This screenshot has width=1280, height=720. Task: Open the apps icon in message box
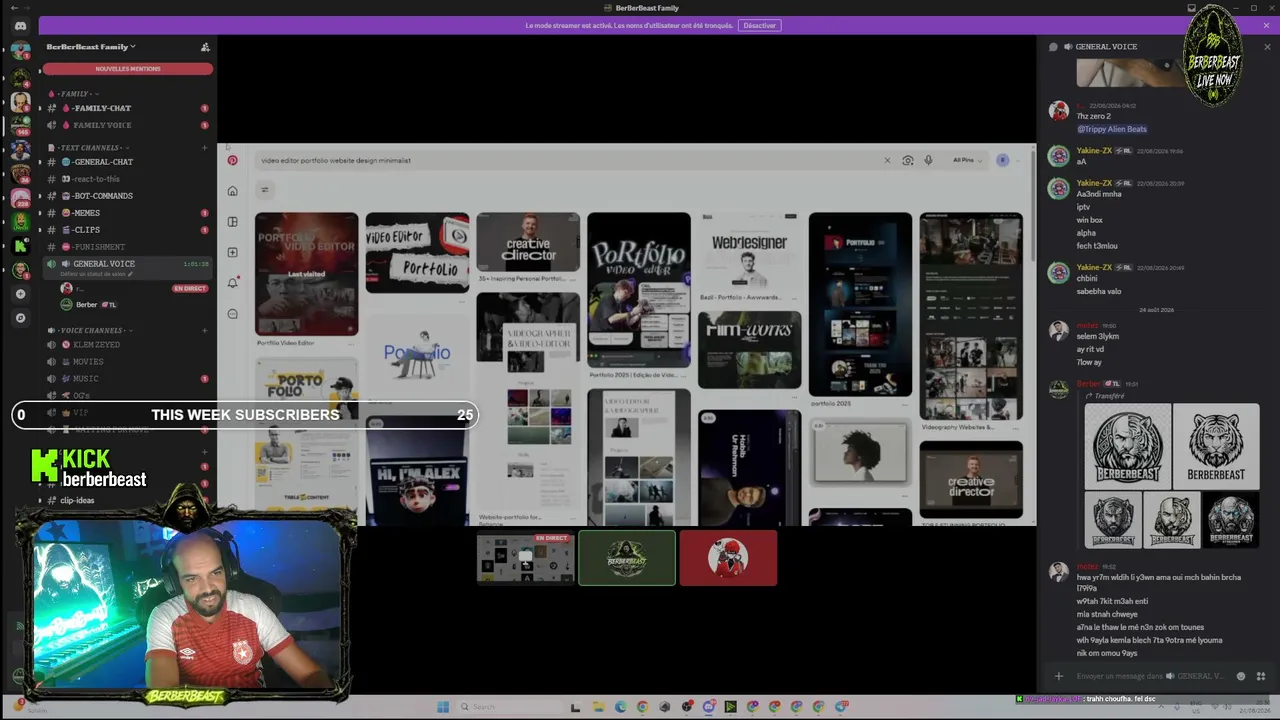[x=1260, y=676]
